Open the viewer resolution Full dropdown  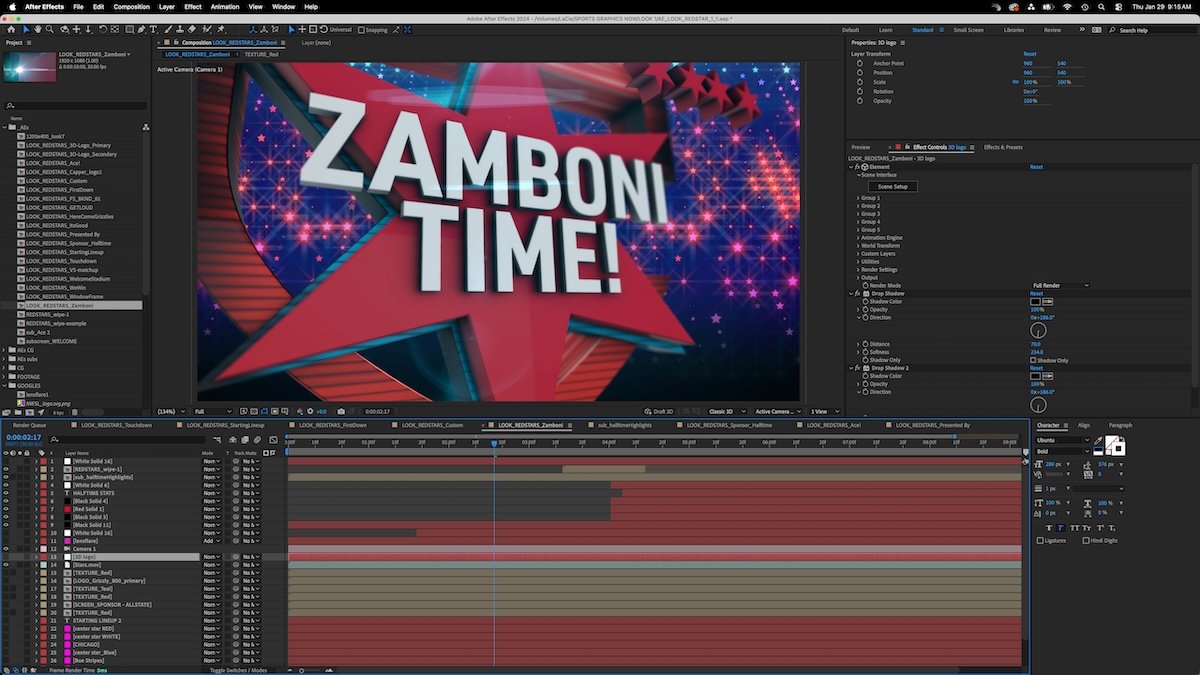212,411
